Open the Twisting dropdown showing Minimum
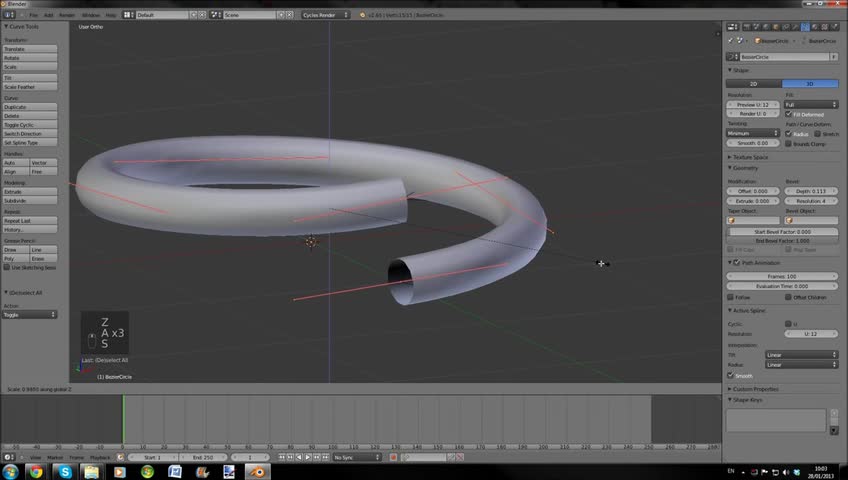Screen dimensions: 848x480 [753, 133]
